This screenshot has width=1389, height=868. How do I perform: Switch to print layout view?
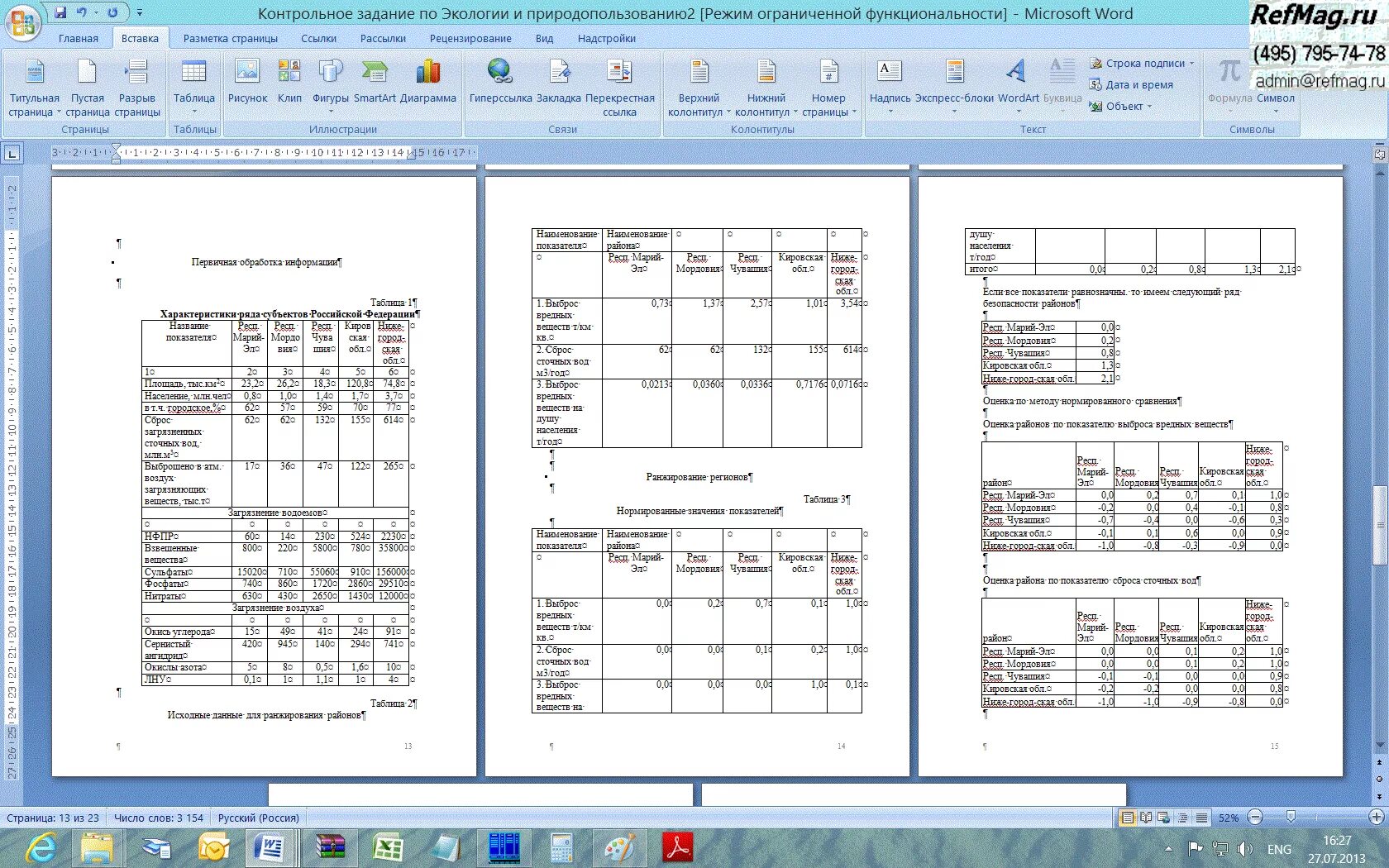(1126, 818)
